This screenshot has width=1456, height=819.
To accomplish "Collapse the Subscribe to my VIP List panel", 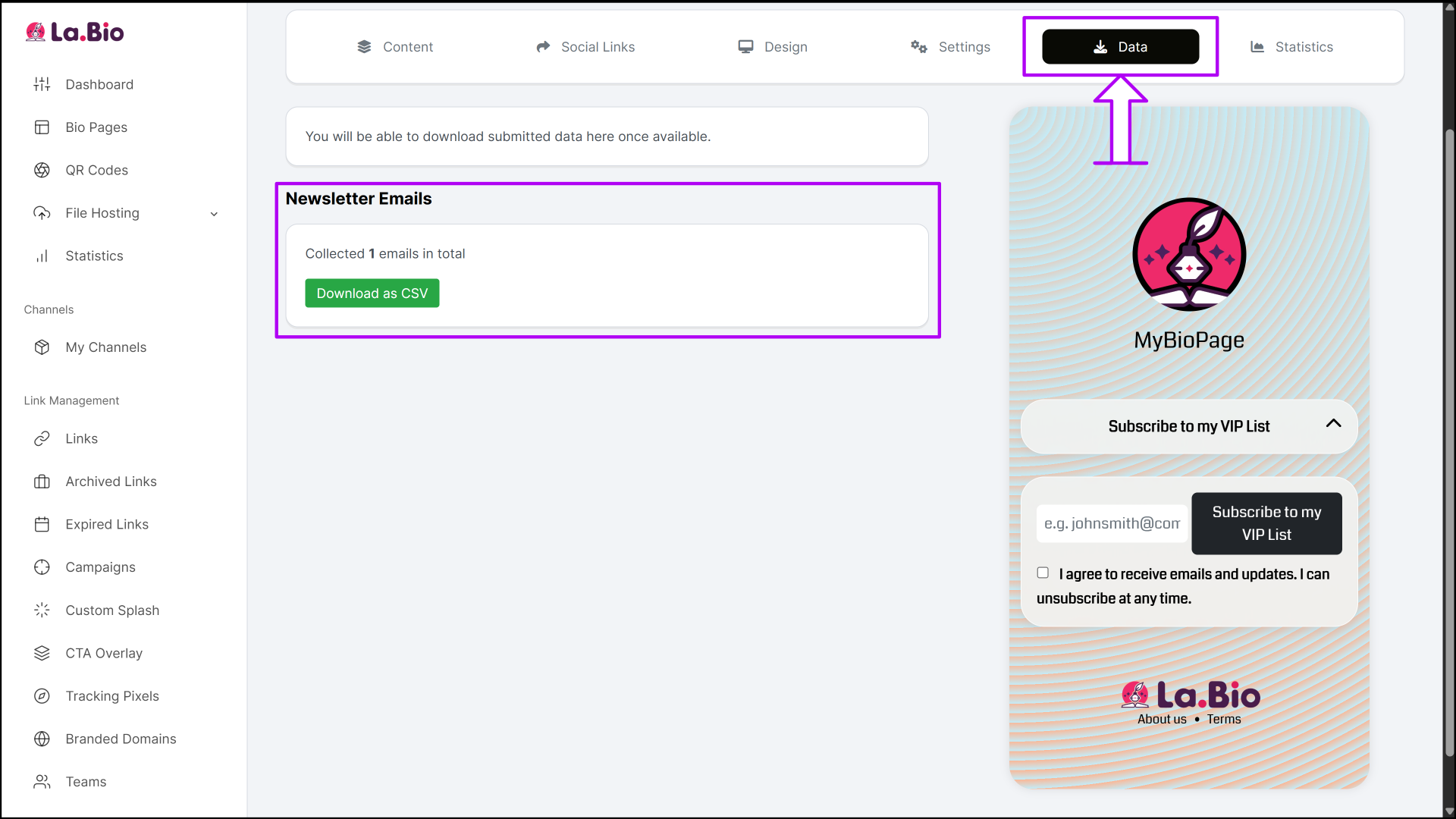I will click(x=1333, y=424).
